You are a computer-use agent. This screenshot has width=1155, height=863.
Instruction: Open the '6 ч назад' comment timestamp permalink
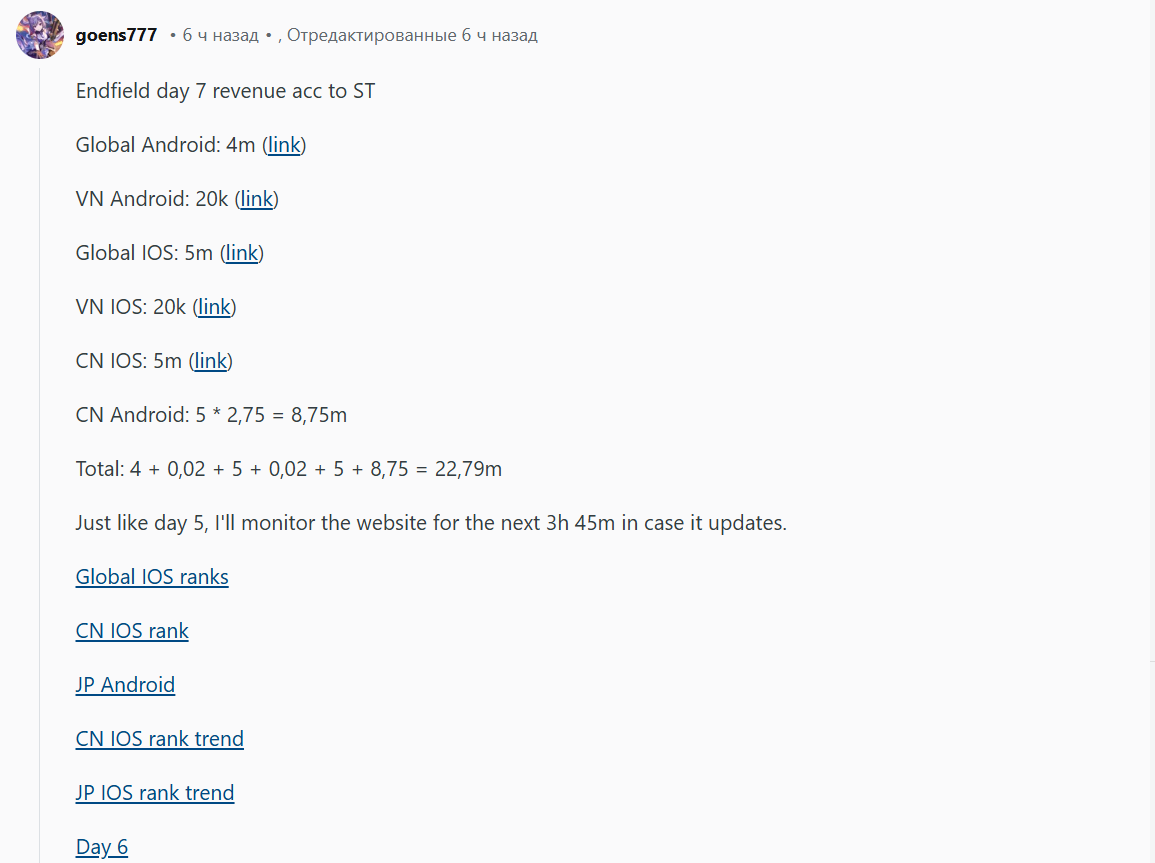220,35
